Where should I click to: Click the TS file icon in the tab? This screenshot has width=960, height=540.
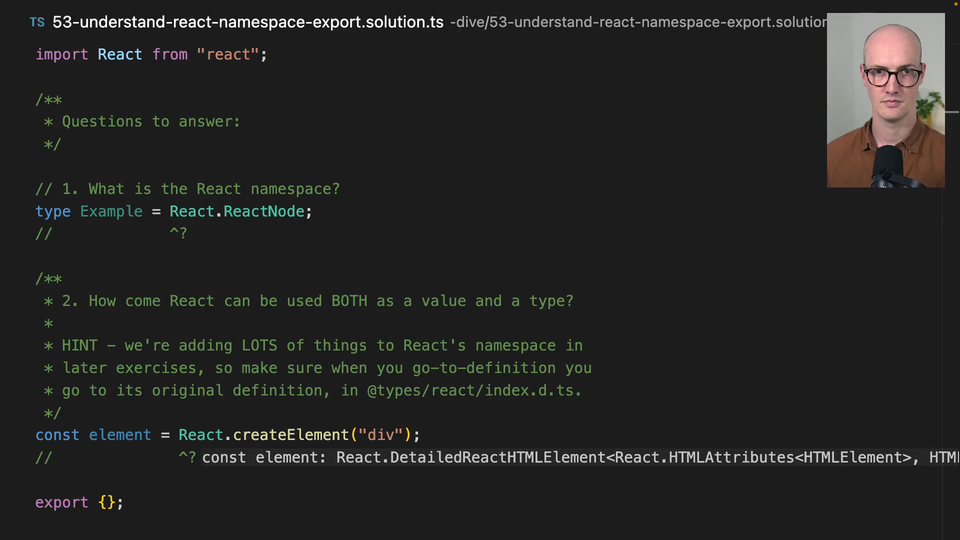pyautogui.click(x=36, y=22)
